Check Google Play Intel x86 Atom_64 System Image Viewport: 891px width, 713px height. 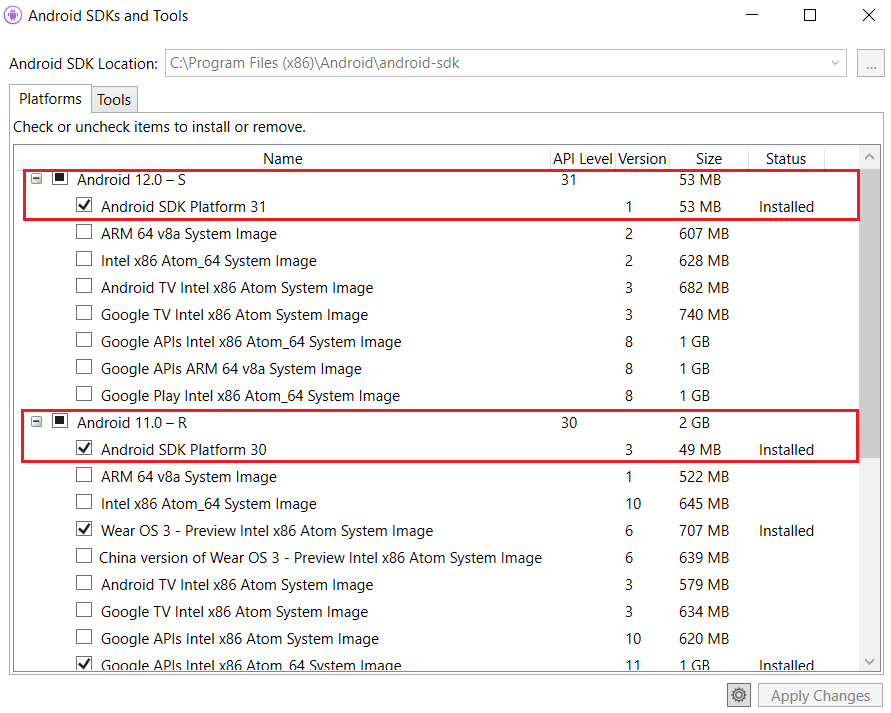click(x=84, y=395)
